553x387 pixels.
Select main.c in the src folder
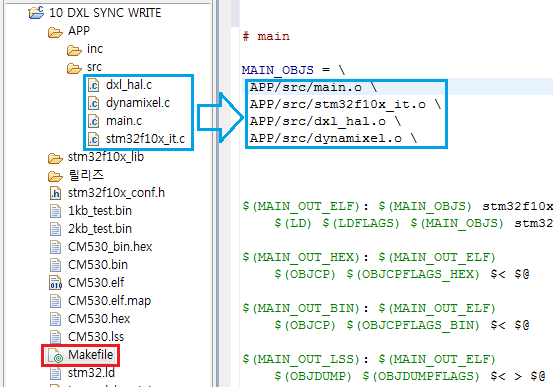coord(124,121)
